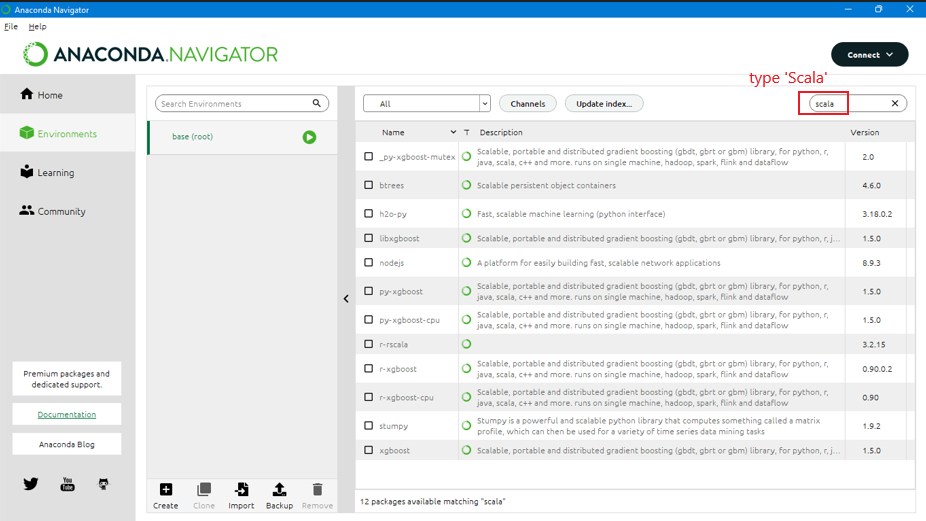Open the GitHub octocat icon
The width and height of the screenshot is (926, 521).
point(103,484)
